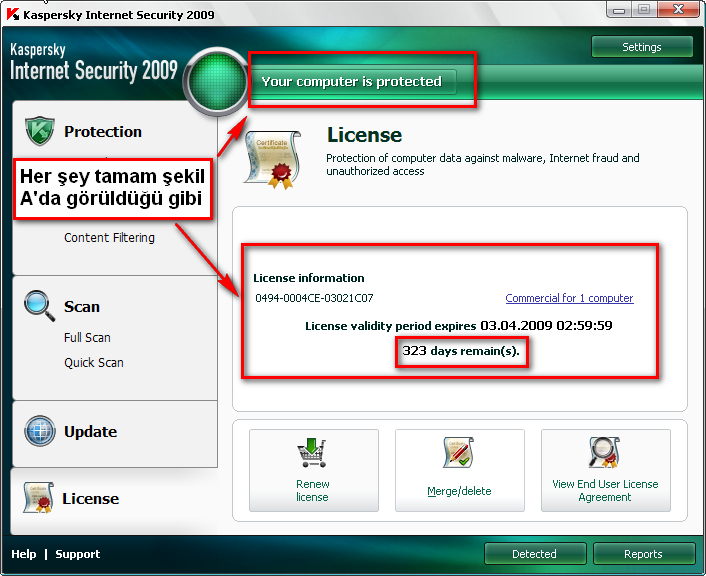Click Renew license button
The image size is (706, 576).
[x=314, y=470]
